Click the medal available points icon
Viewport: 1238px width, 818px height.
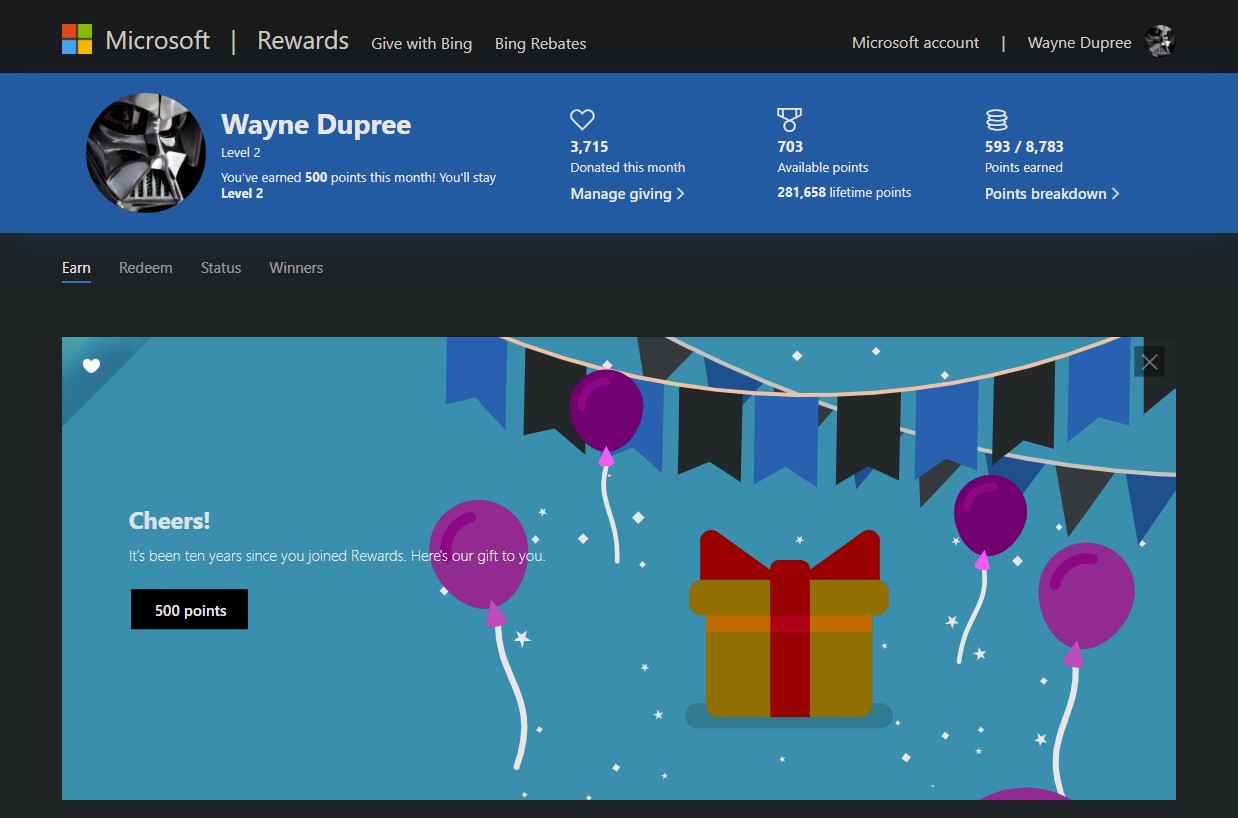click(x=789, y=120)
